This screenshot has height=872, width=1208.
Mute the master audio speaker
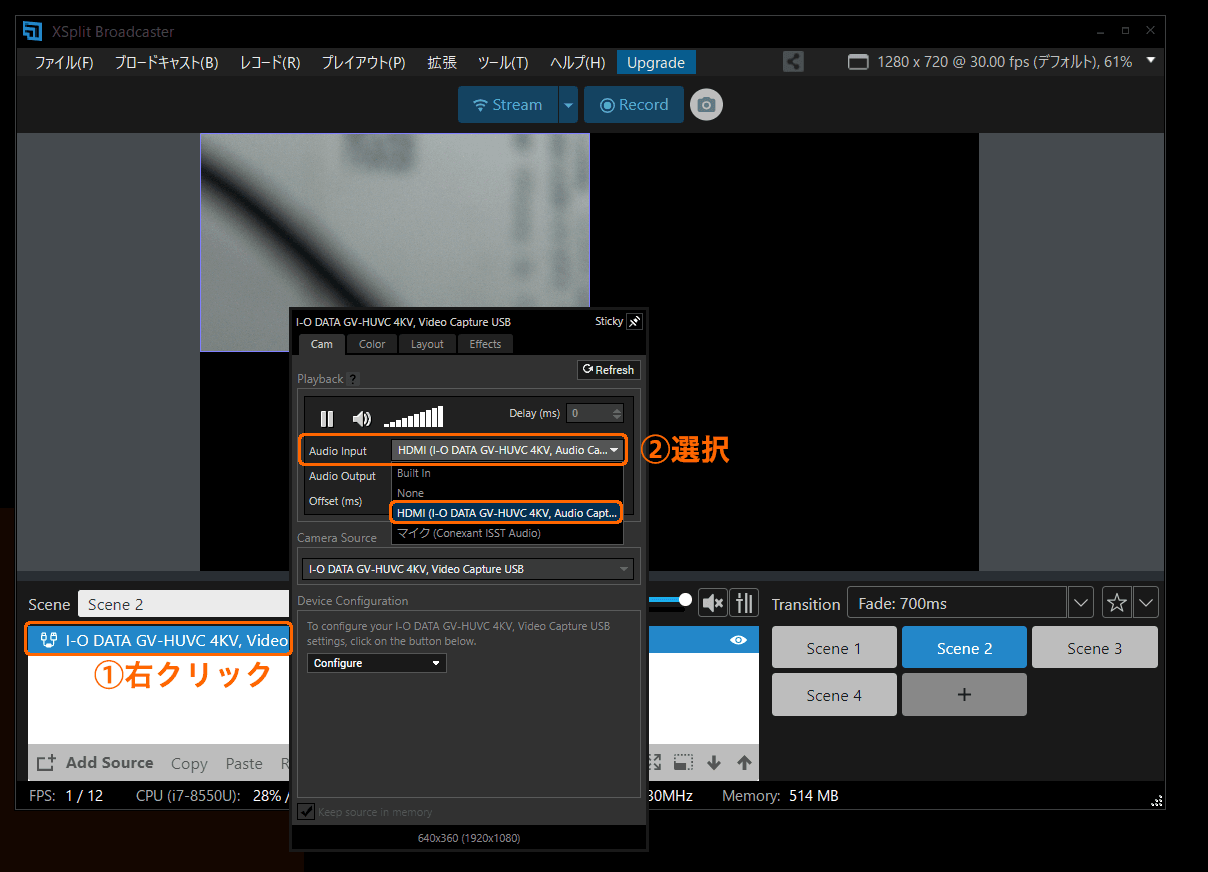pos(712,602)
